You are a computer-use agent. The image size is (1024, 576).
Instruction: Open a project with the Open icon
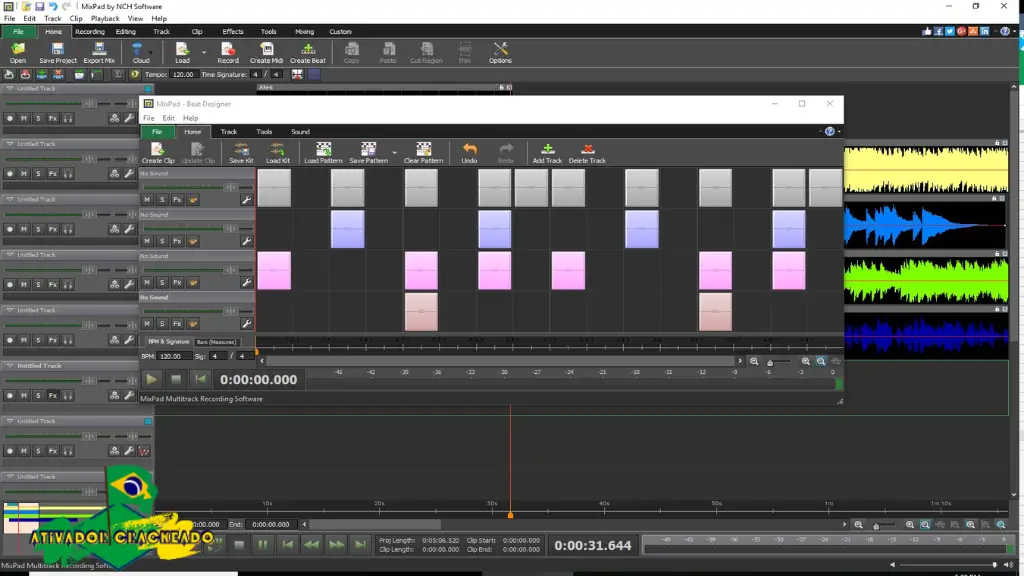point(18,53)
